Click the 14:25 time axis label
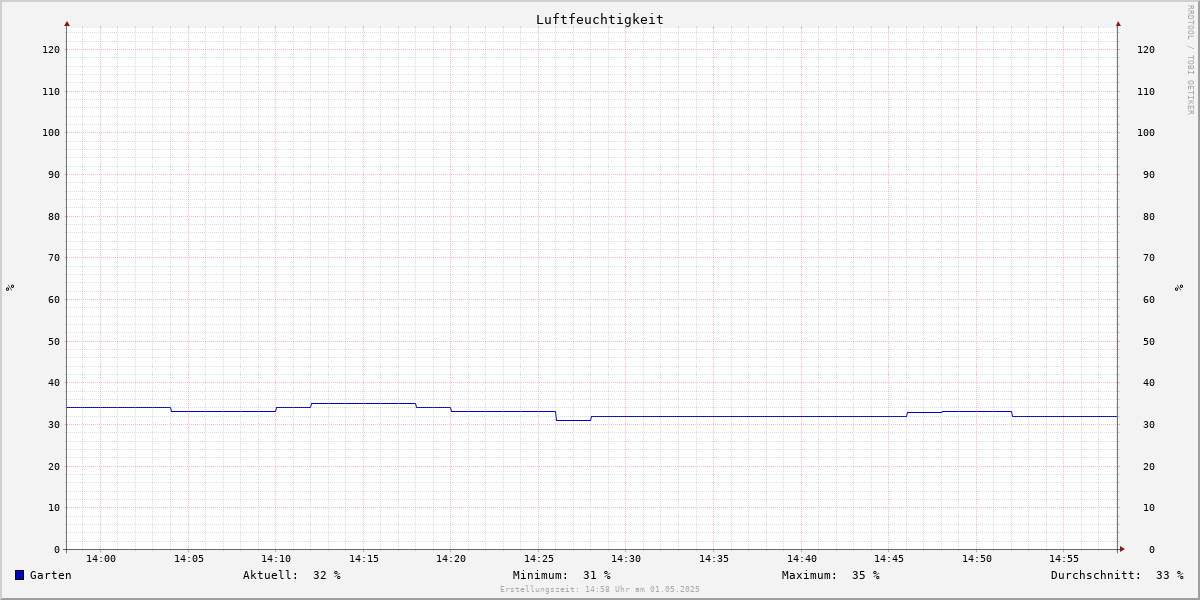Image resolution: width=1200 pixels, height=600 pixels. (x=539, y=558)
